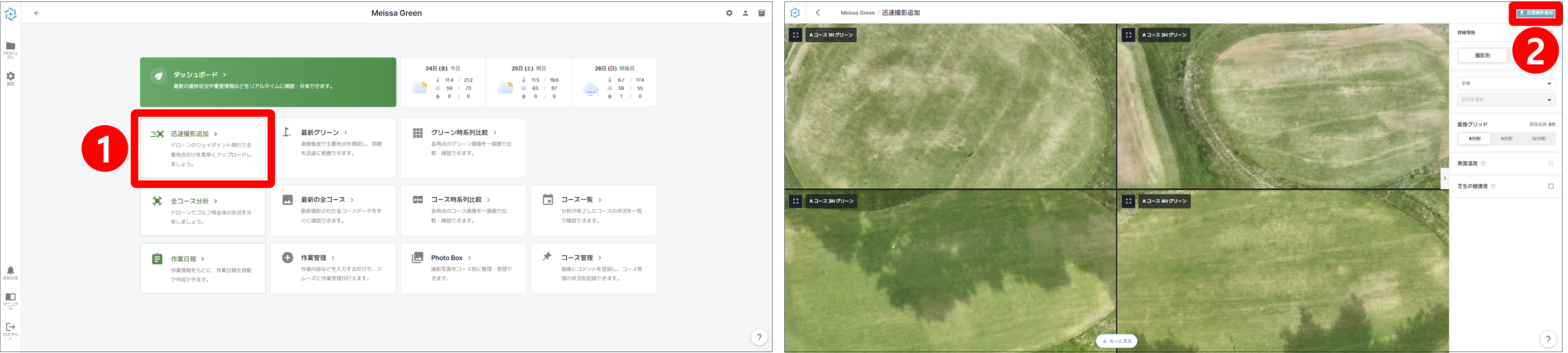The image size is (1568, 353).
Task: Expand Aコース 4Hグリーン image to fullscreen
Action: (x=1128, y=201)
